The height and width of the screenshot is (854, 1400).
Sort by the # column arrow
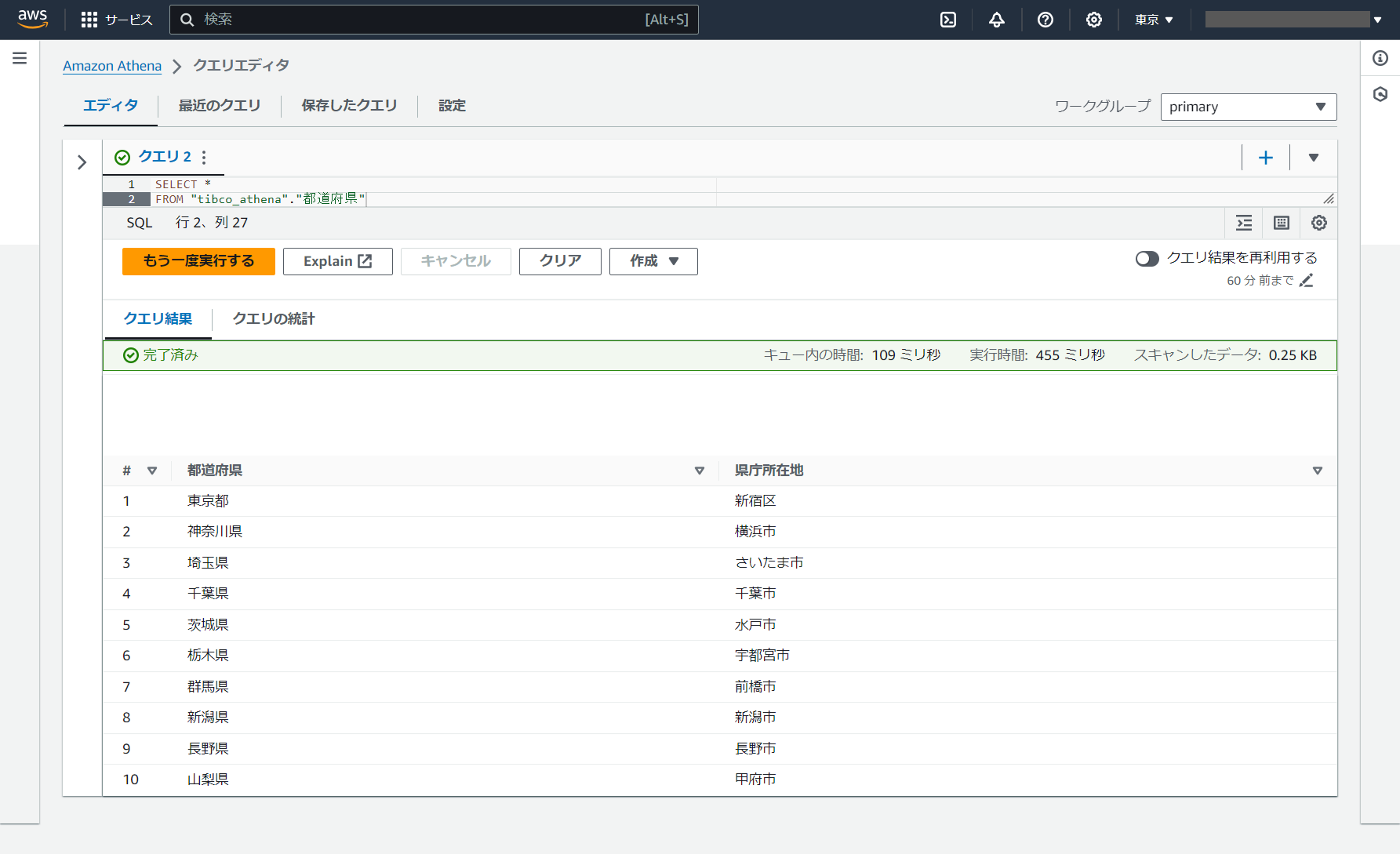pyautogui.click(x=152, y=471)
